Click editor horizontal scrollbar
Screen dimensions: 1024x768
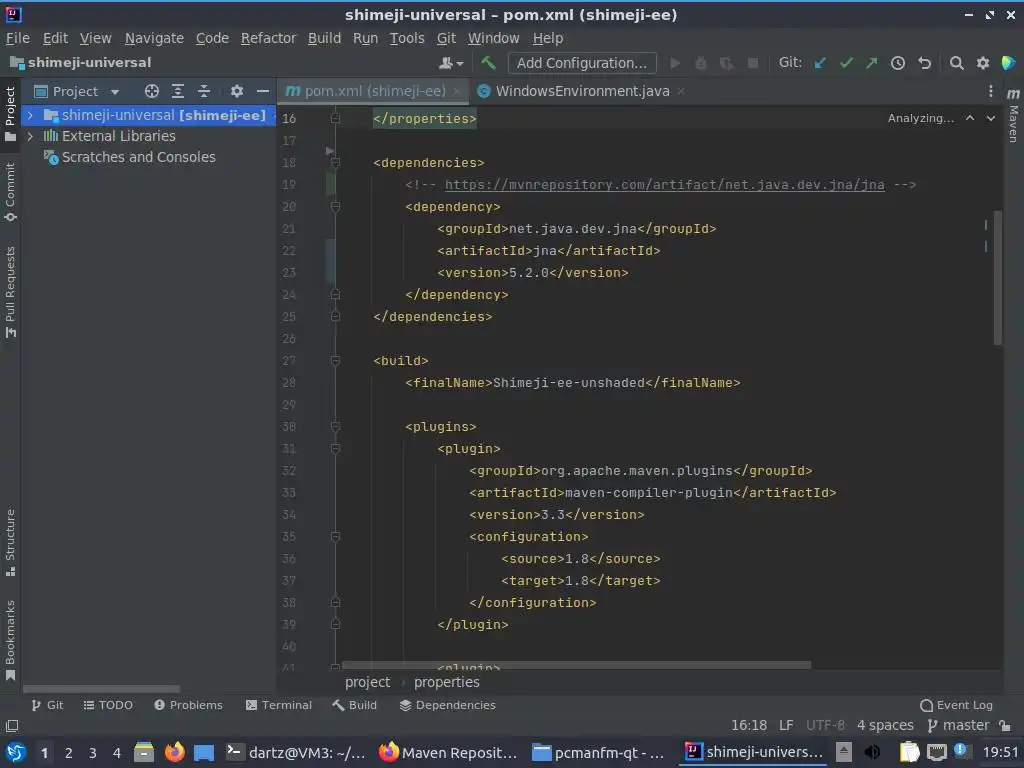pos(576,665)
